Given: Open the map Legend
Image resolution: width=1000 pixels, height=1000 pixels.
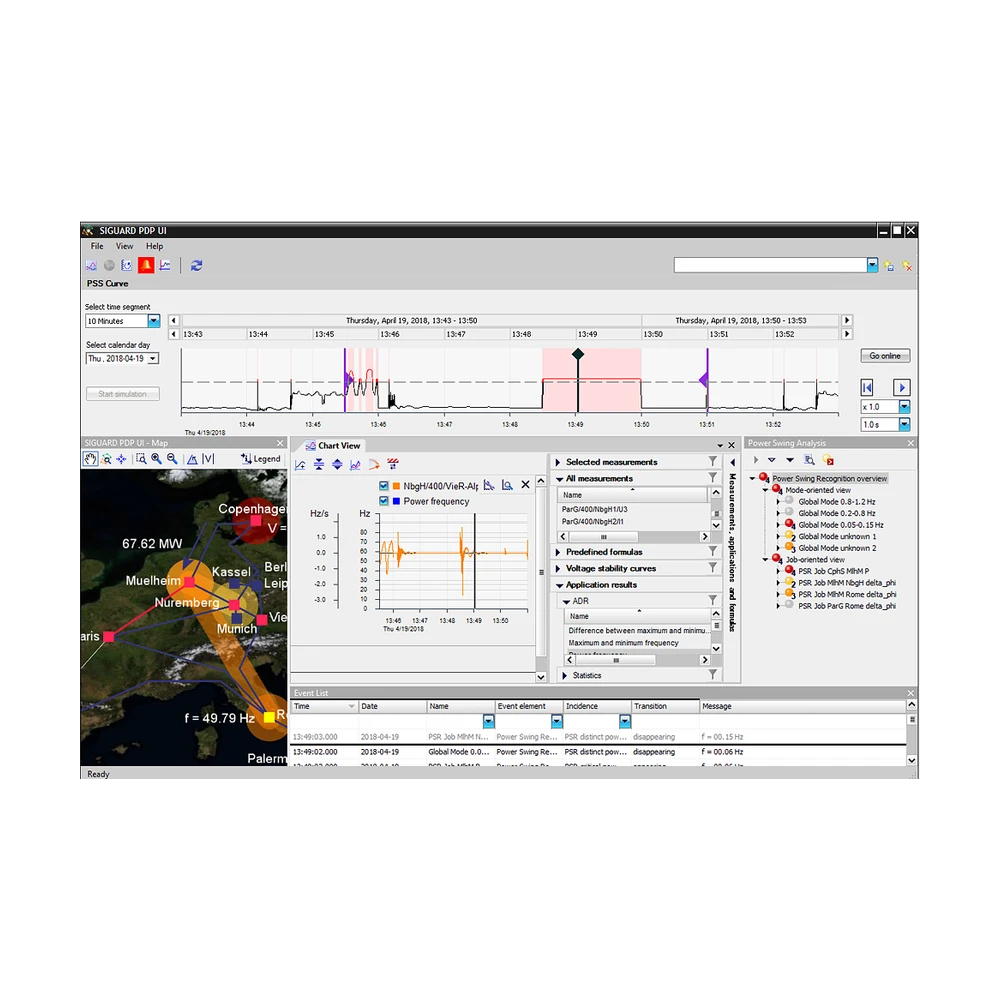Looking at the screenshot, I should point(261,459).
